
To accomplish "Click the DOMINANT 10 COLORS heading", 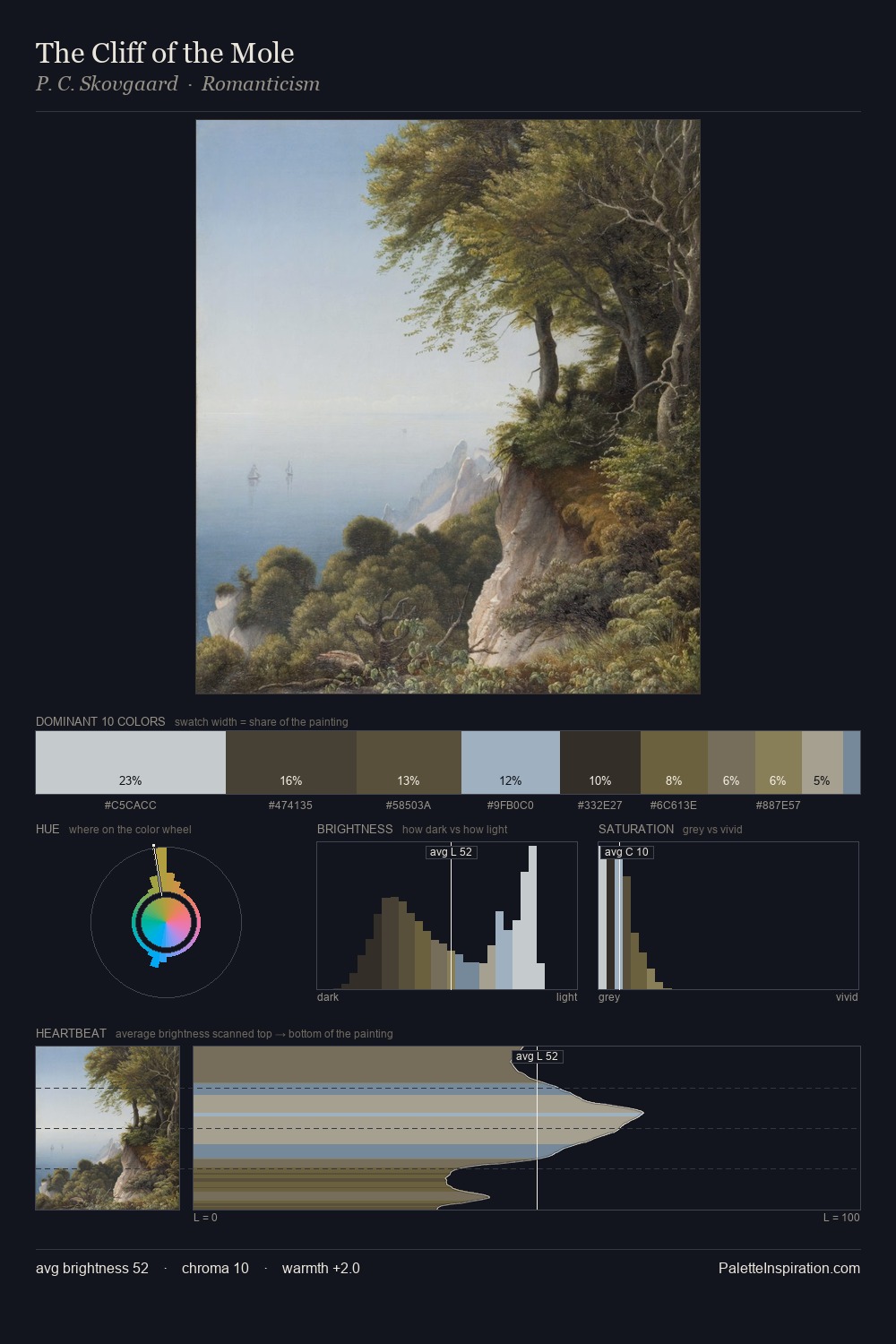I will tap(100, 721).
